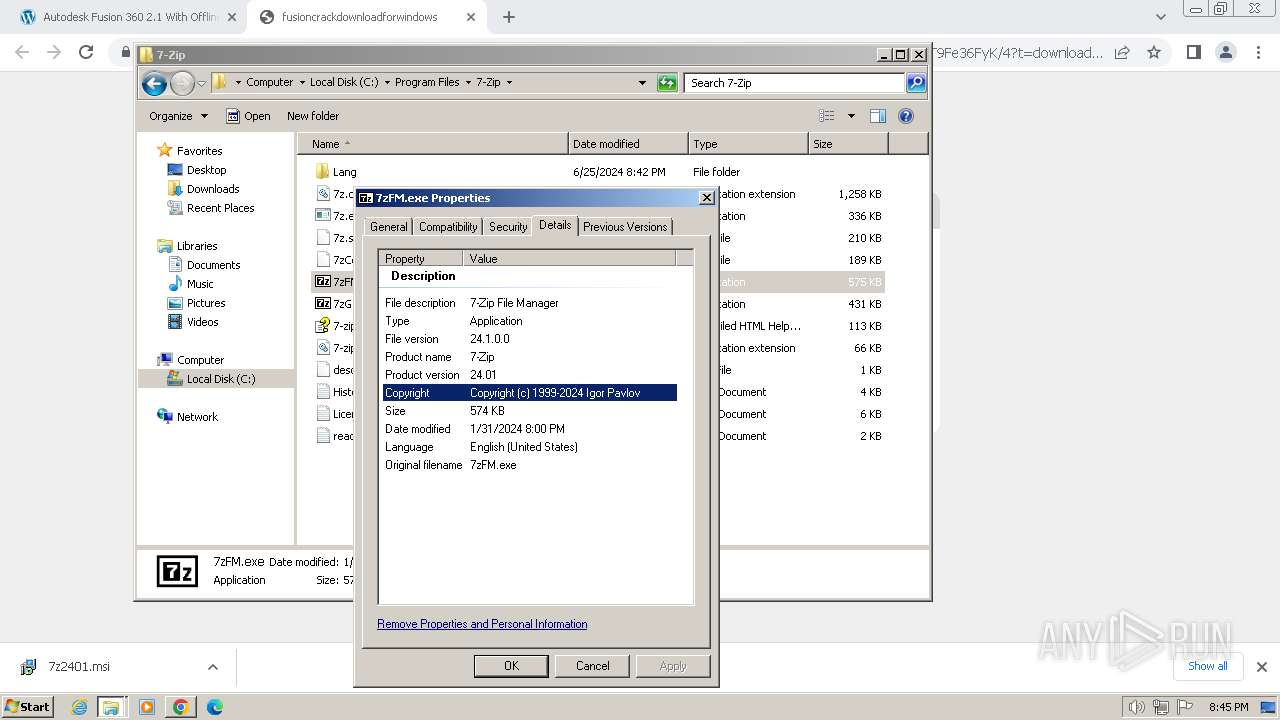This screenshot has height=720, width=1280.
Task: Sort by the Date modified column header
Action: click(x=628, y=144)
